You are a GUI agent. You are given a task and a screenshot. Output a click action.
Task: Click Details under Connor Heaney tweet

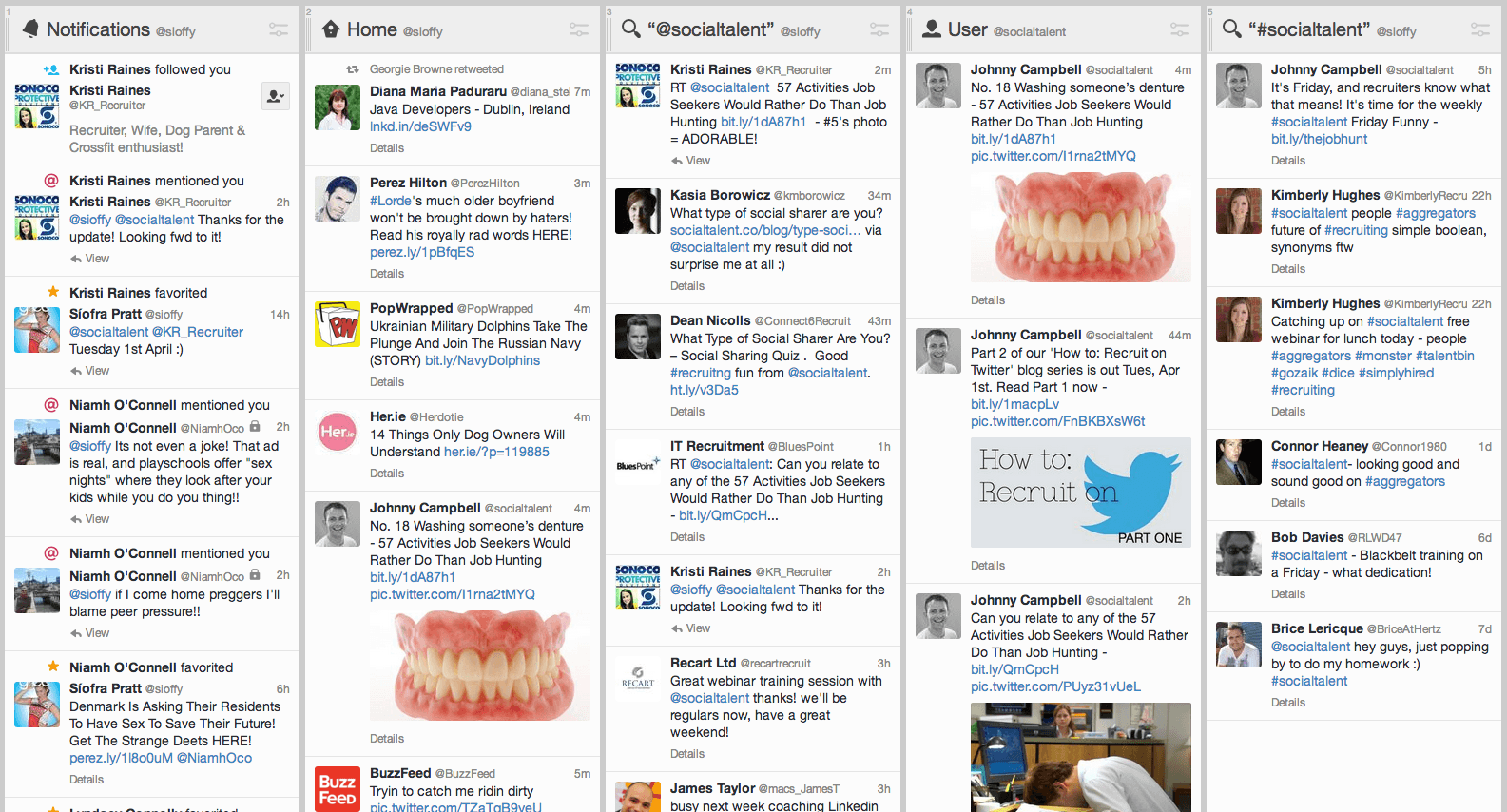point(1288,503)
